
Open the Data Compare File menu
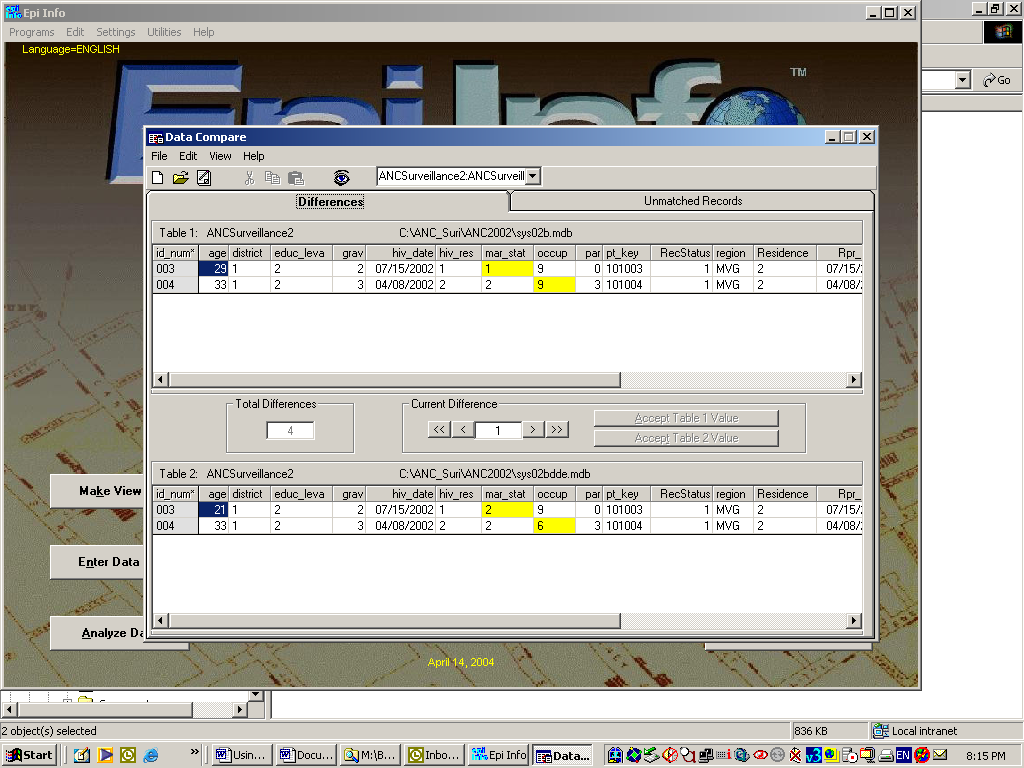point(159,156)
